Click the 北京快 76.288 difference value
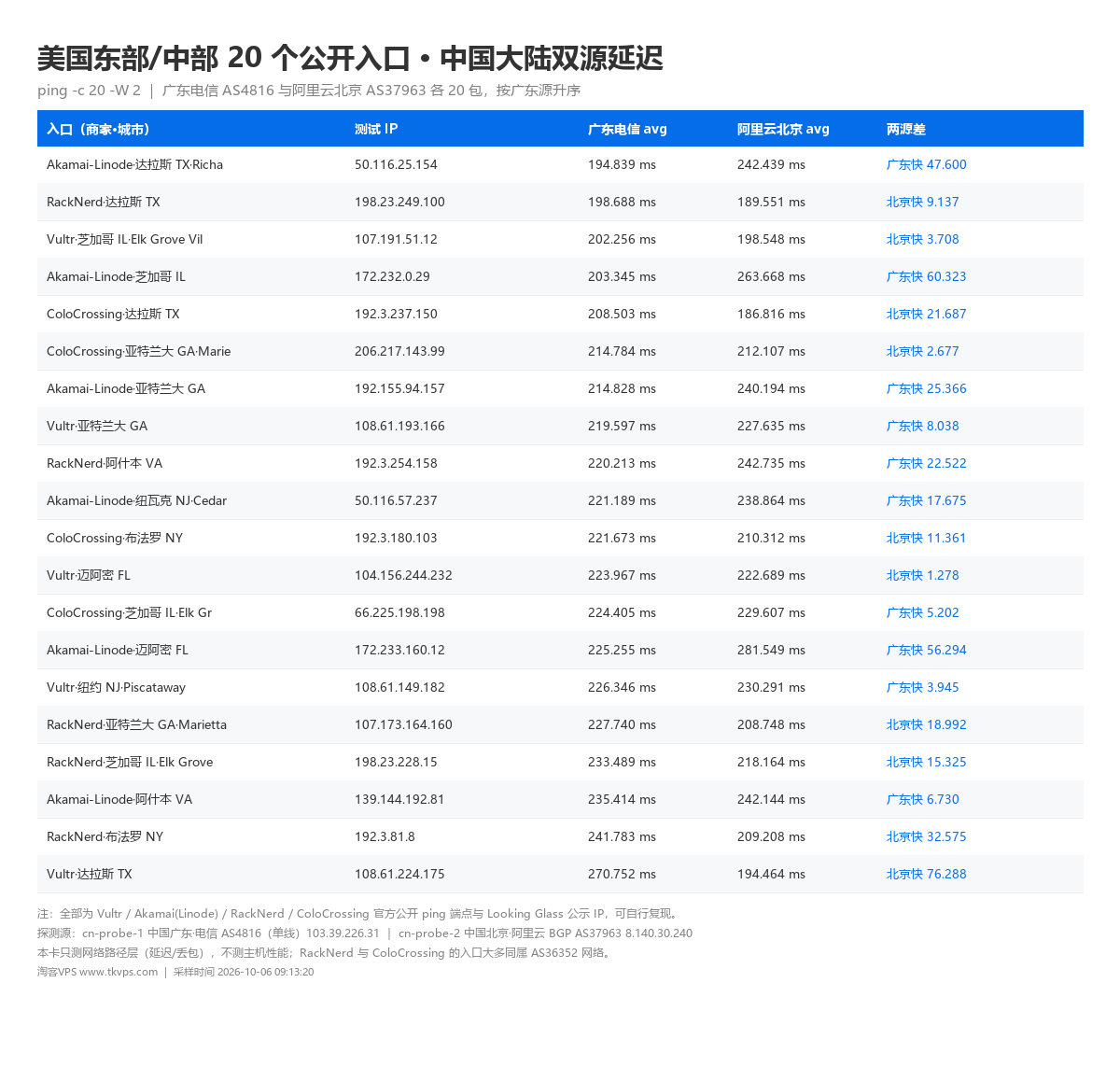This screenshot has width=1120, height=1081. [x=927, y=874]
